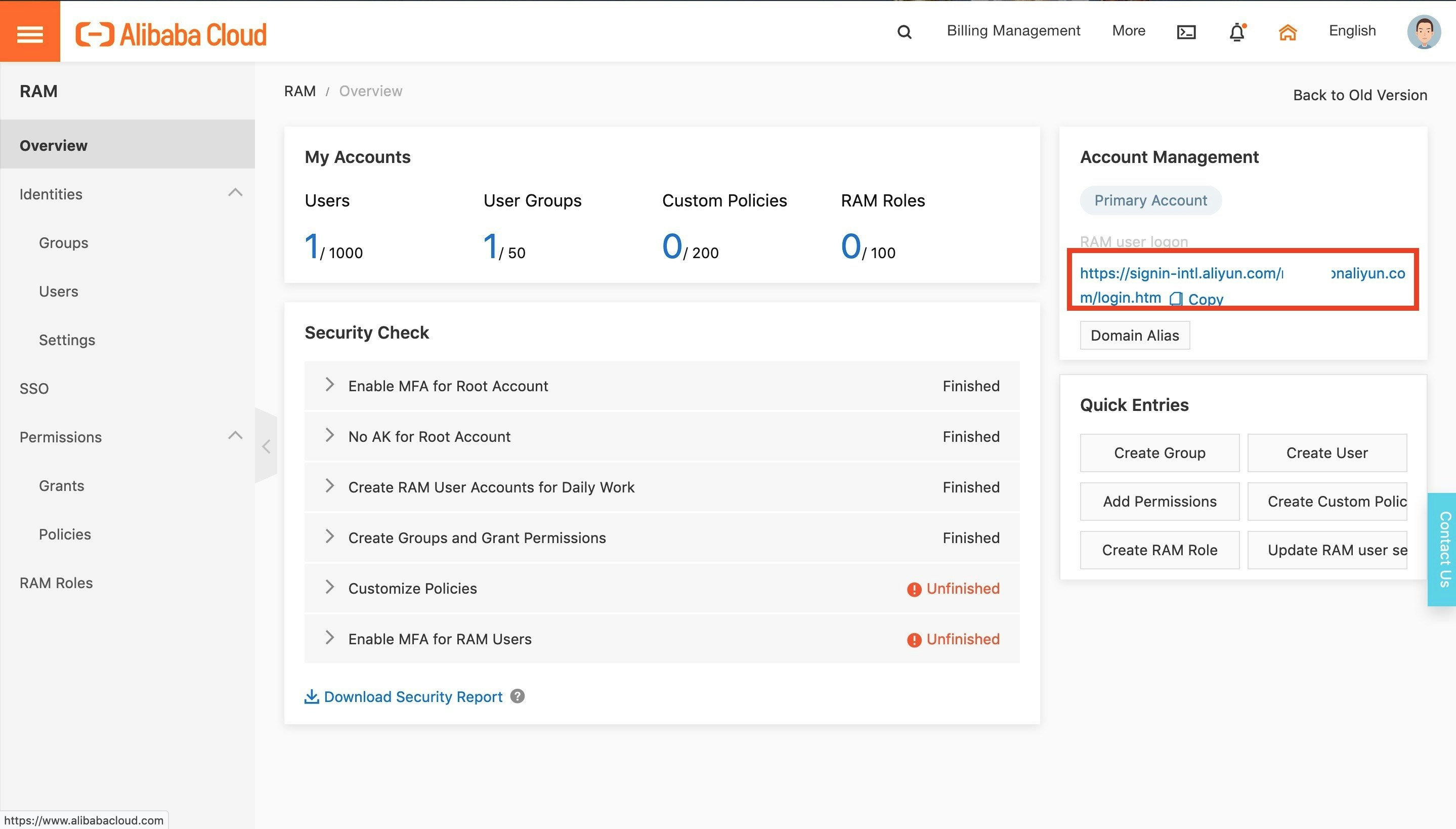The image size is (1456, 829).
Task: Click Unfinished status for Enable MFA for RAM Users
Action: coord(963,639)
